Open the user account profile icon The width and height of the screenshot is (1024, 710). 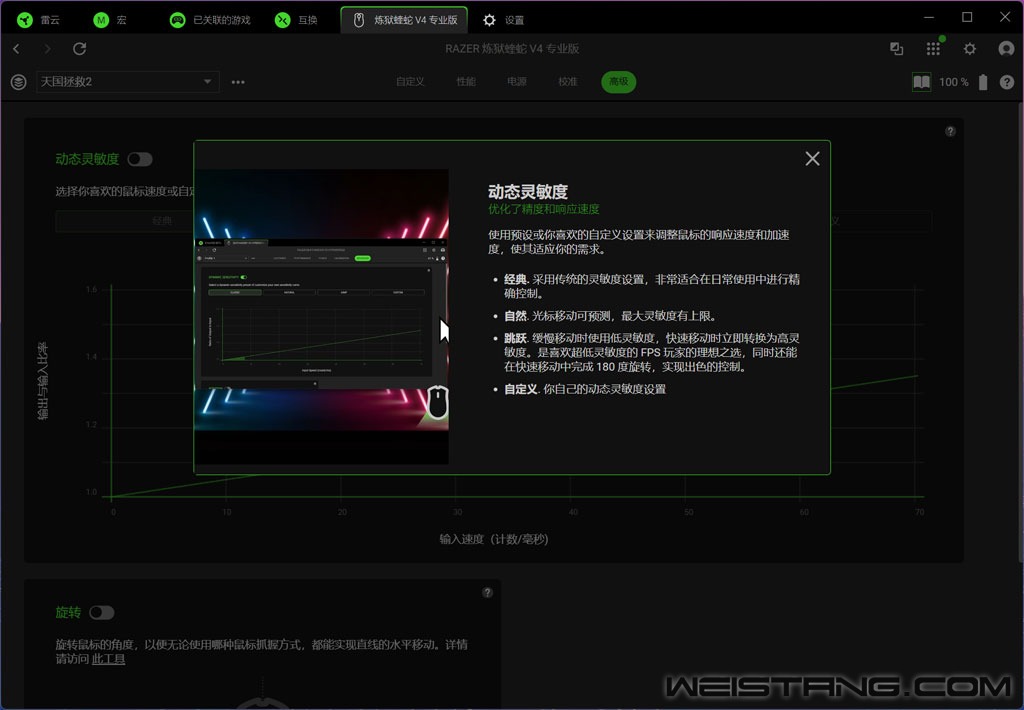[1006, 49]
